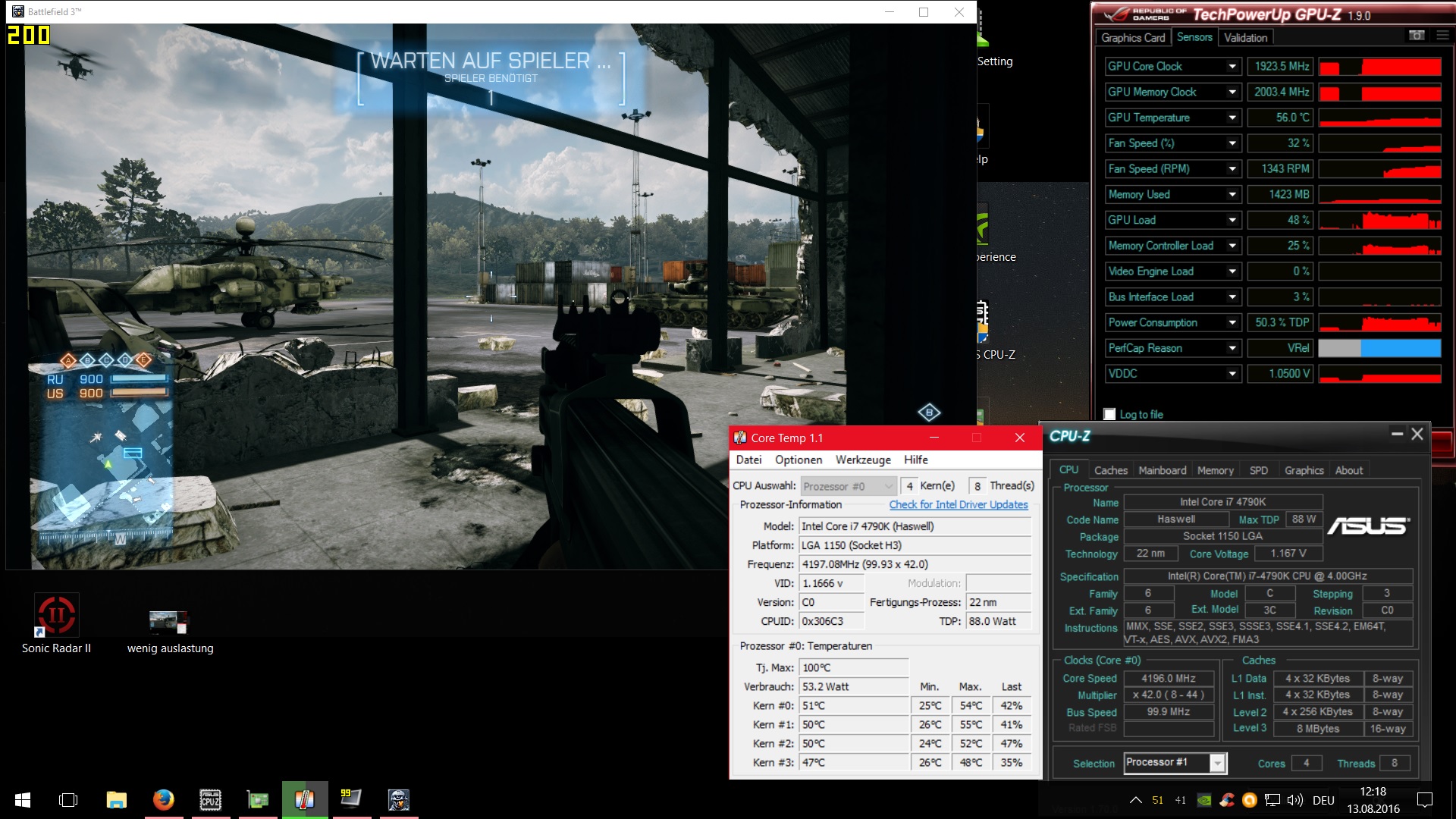Open the wenig auslastung desktop thumbnail
Viewport: 1456px width, 819px height.
pos(168,621)
